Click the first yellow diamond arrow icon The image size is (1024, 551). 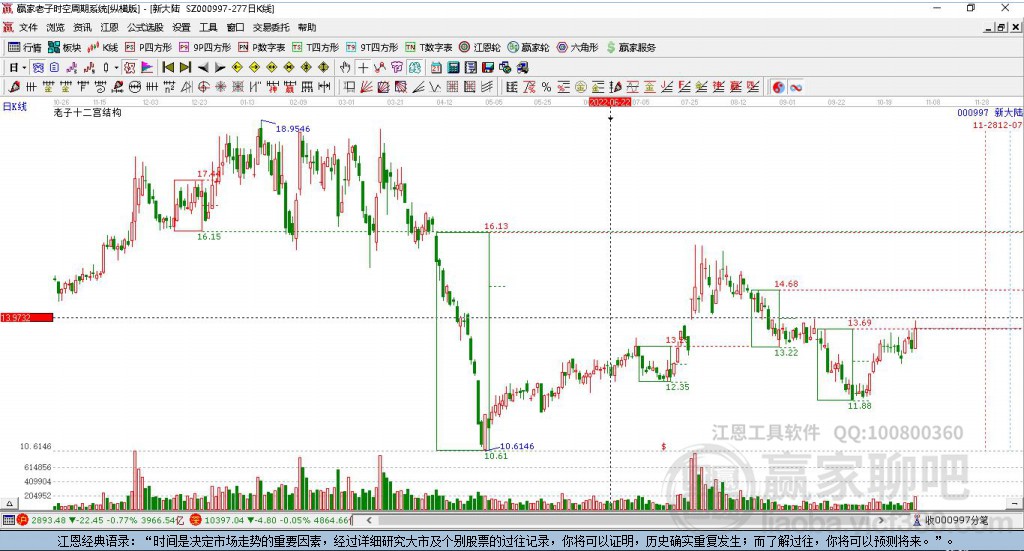[x=237, y=67]
